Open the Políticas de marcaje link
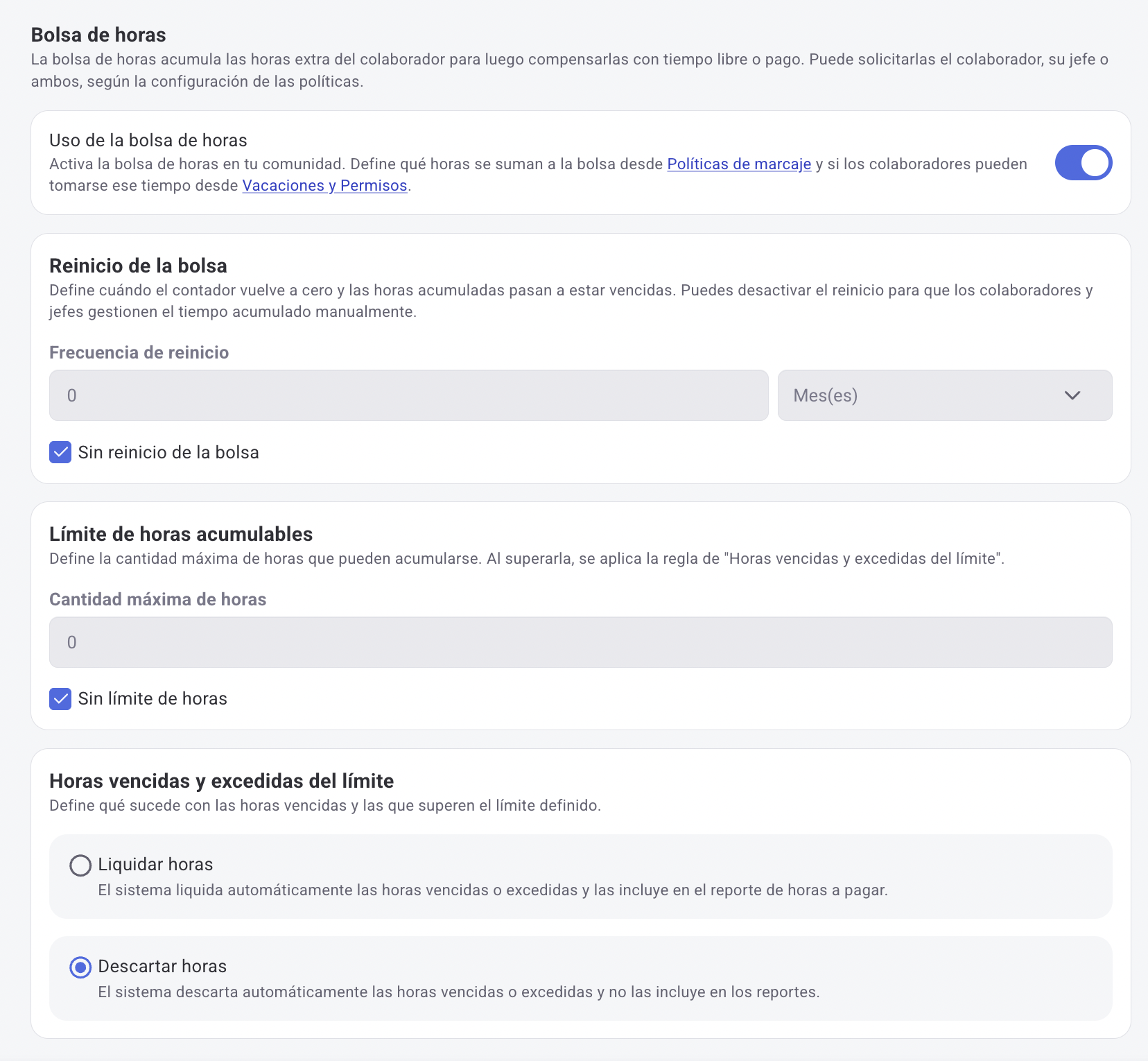The width and height of the screenshot is (1148, 1061). 739,164
